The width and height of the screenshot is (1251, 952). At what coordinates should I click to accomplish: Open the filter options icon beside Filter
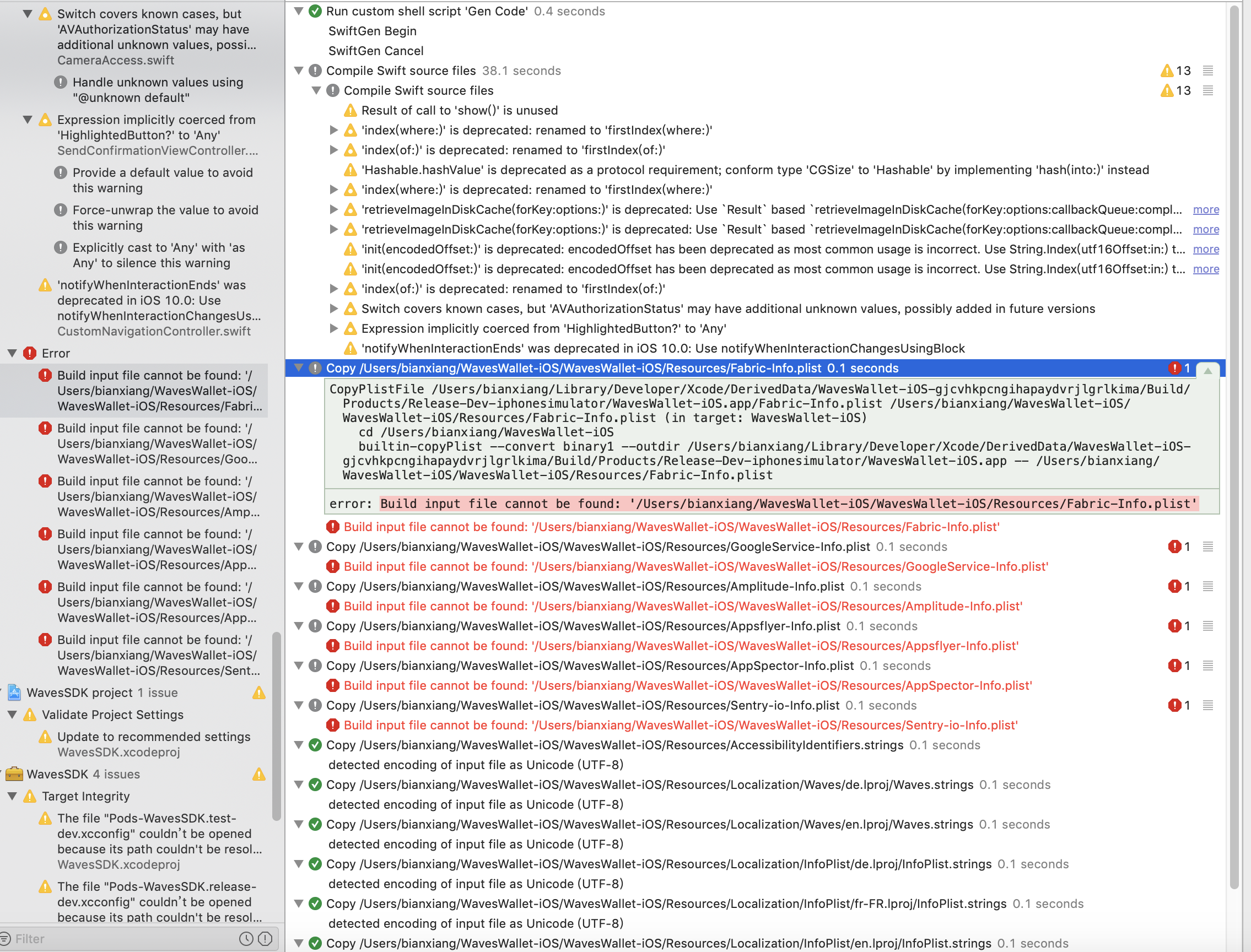tap(5, 939)
